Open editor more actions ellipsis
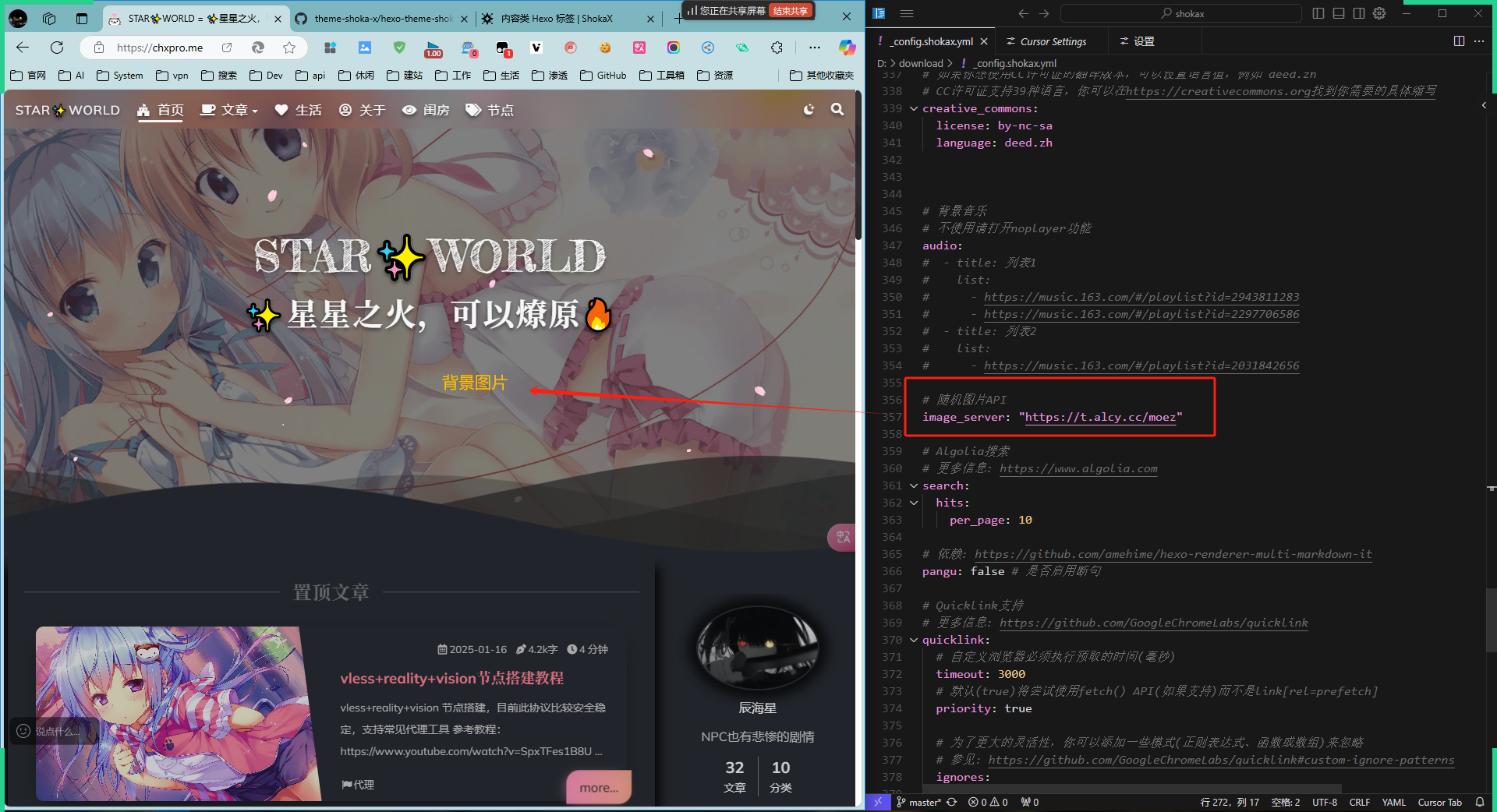The height and width of the screenshot is (812, 1497). (1479, 41)
